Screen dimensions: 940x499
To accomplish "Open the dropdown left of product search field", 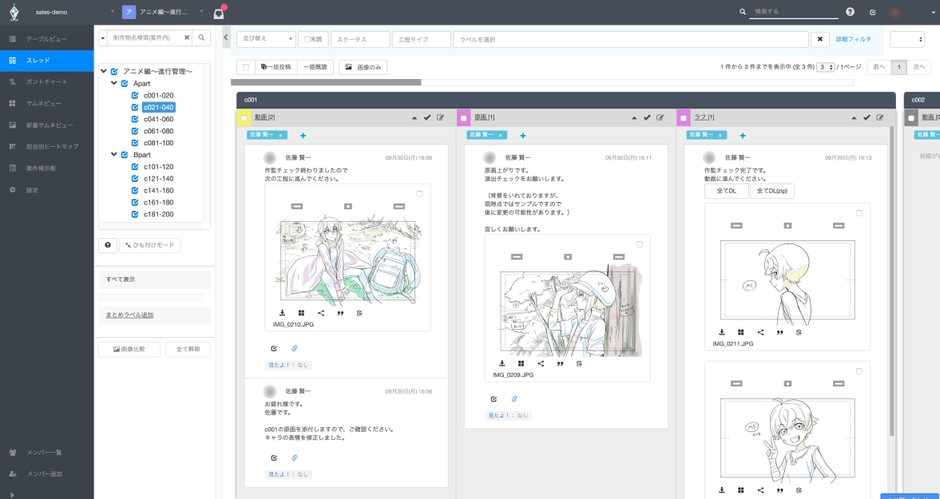I will 103,38.
